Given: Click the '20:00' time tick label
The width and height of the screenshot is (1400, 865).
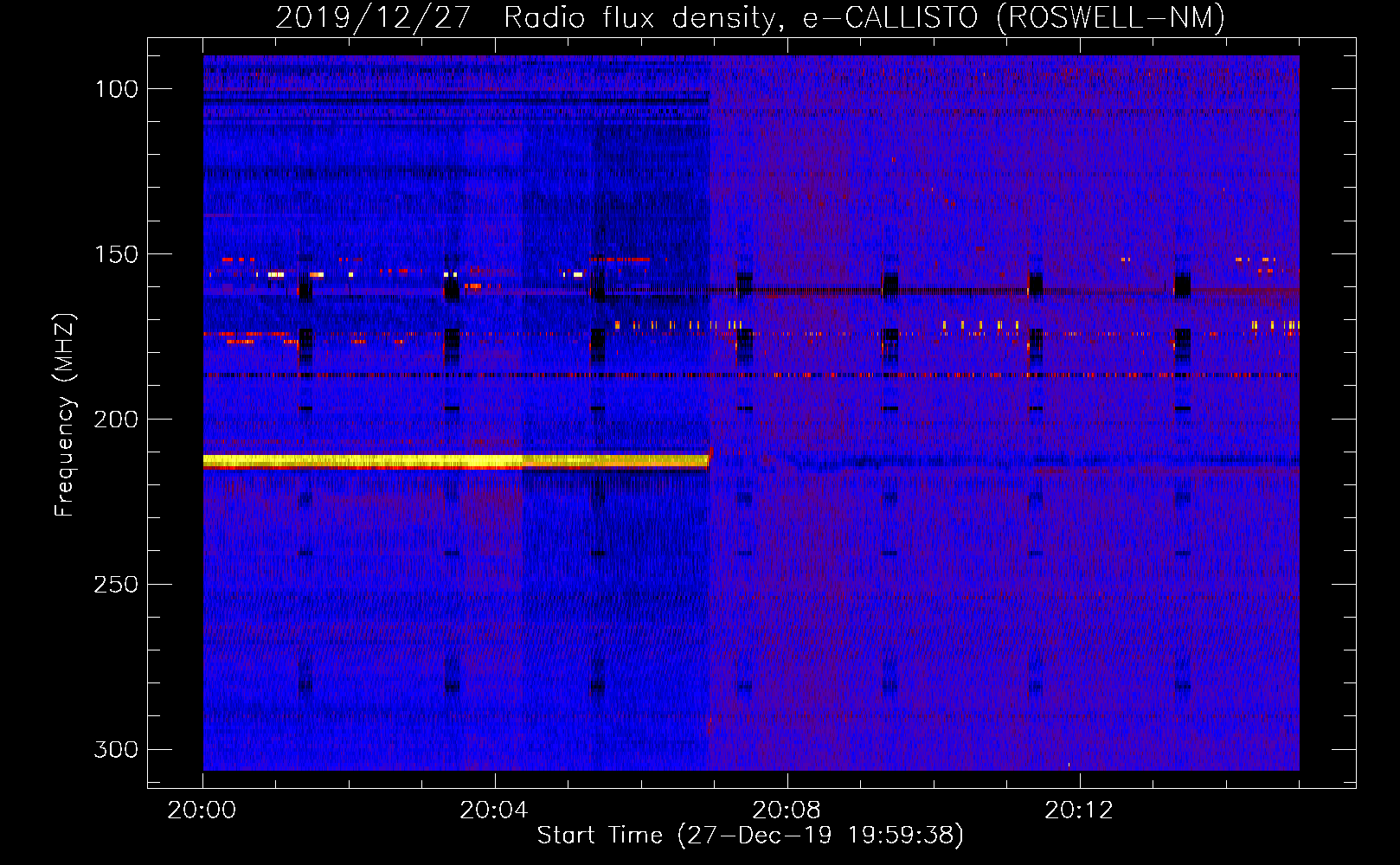Looking at the screenshot, I should [x=202, y=811].
